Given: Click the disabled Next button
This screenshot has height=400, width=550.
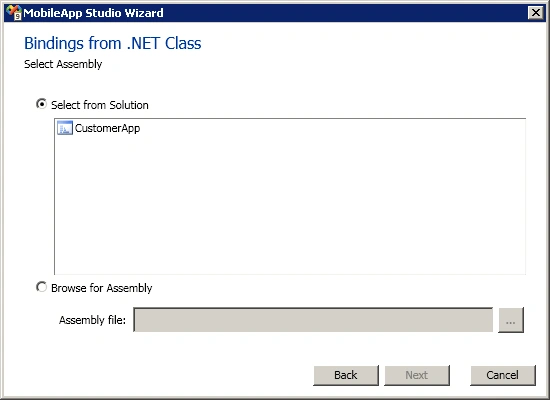Looking at the screenshot, I should click(417, 375).
